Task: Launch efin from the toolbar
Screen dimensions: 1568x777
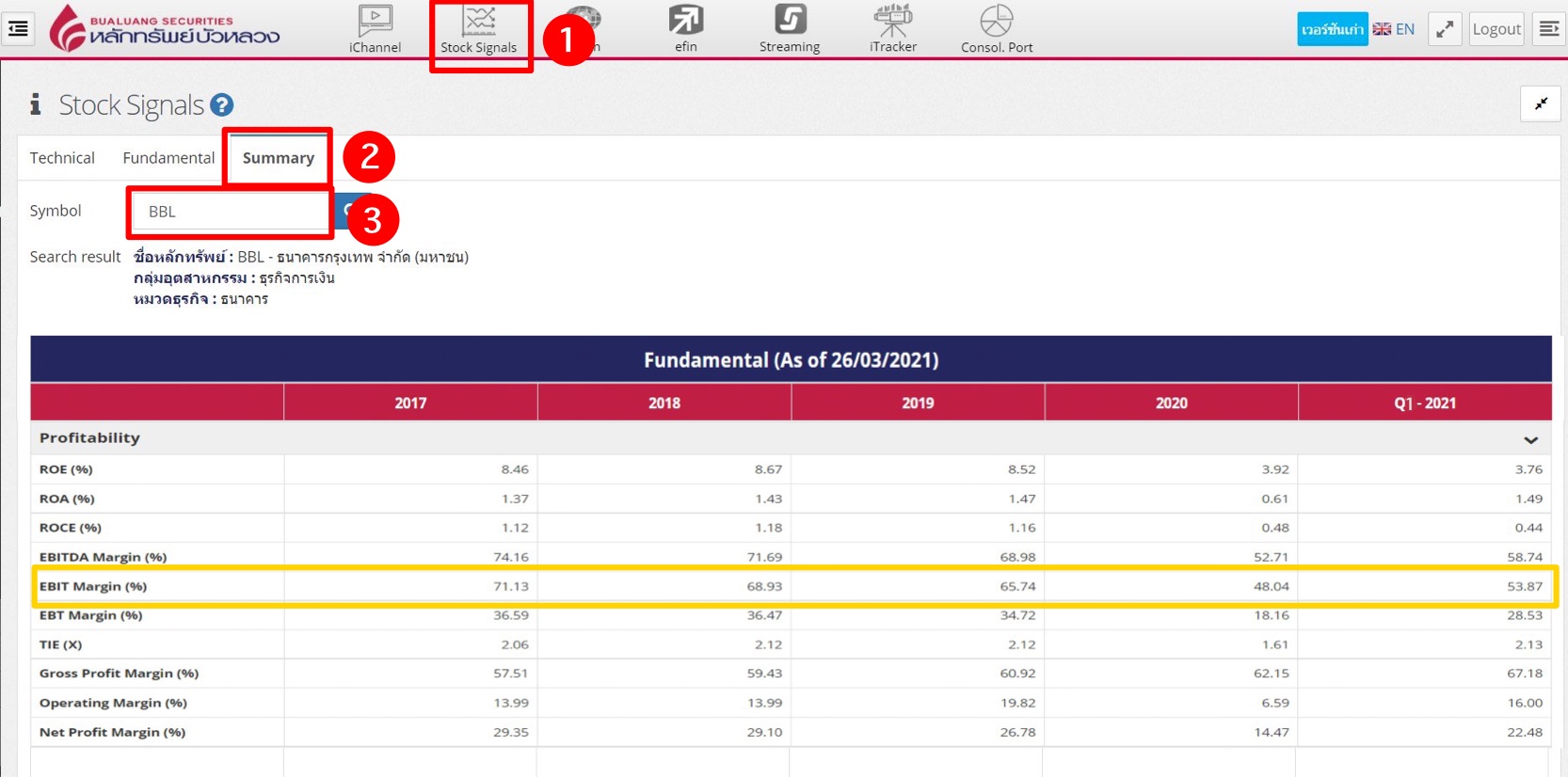Action: pyautogui.click(x=685, y=29)
